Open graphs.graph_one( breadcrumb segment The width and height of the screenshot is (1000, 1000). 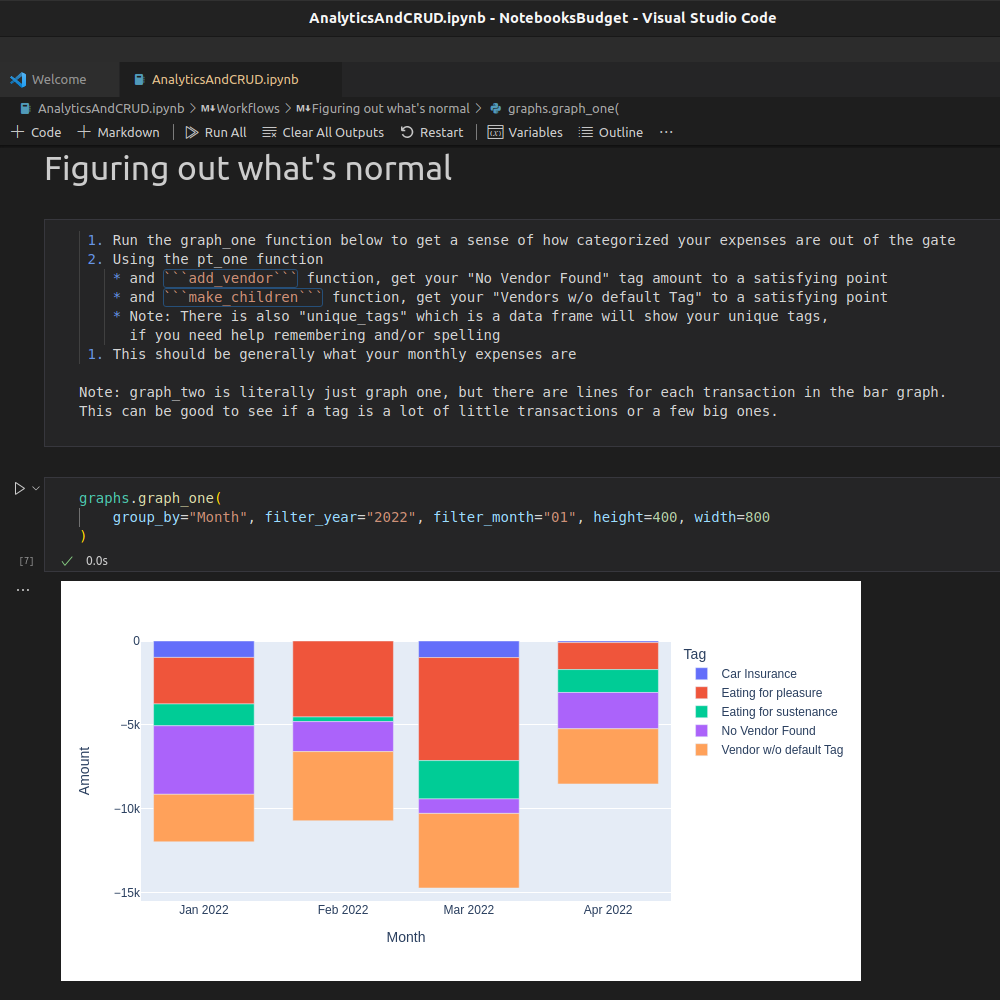pyautogui.click(x=563, y=108)
